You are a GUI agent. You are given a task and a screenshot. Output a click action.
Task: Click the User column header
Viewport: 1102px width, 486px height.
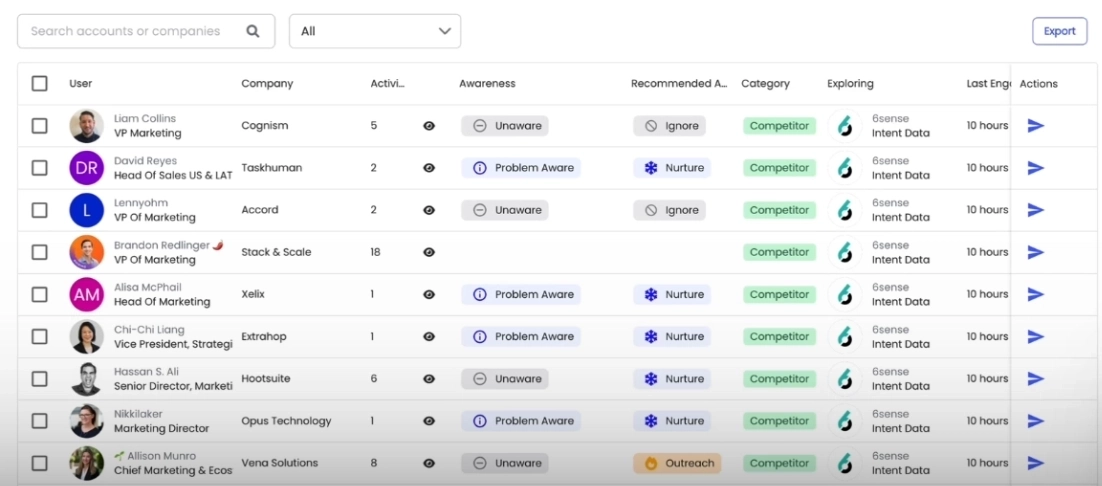pyautogui.click(x=81, y=84)
